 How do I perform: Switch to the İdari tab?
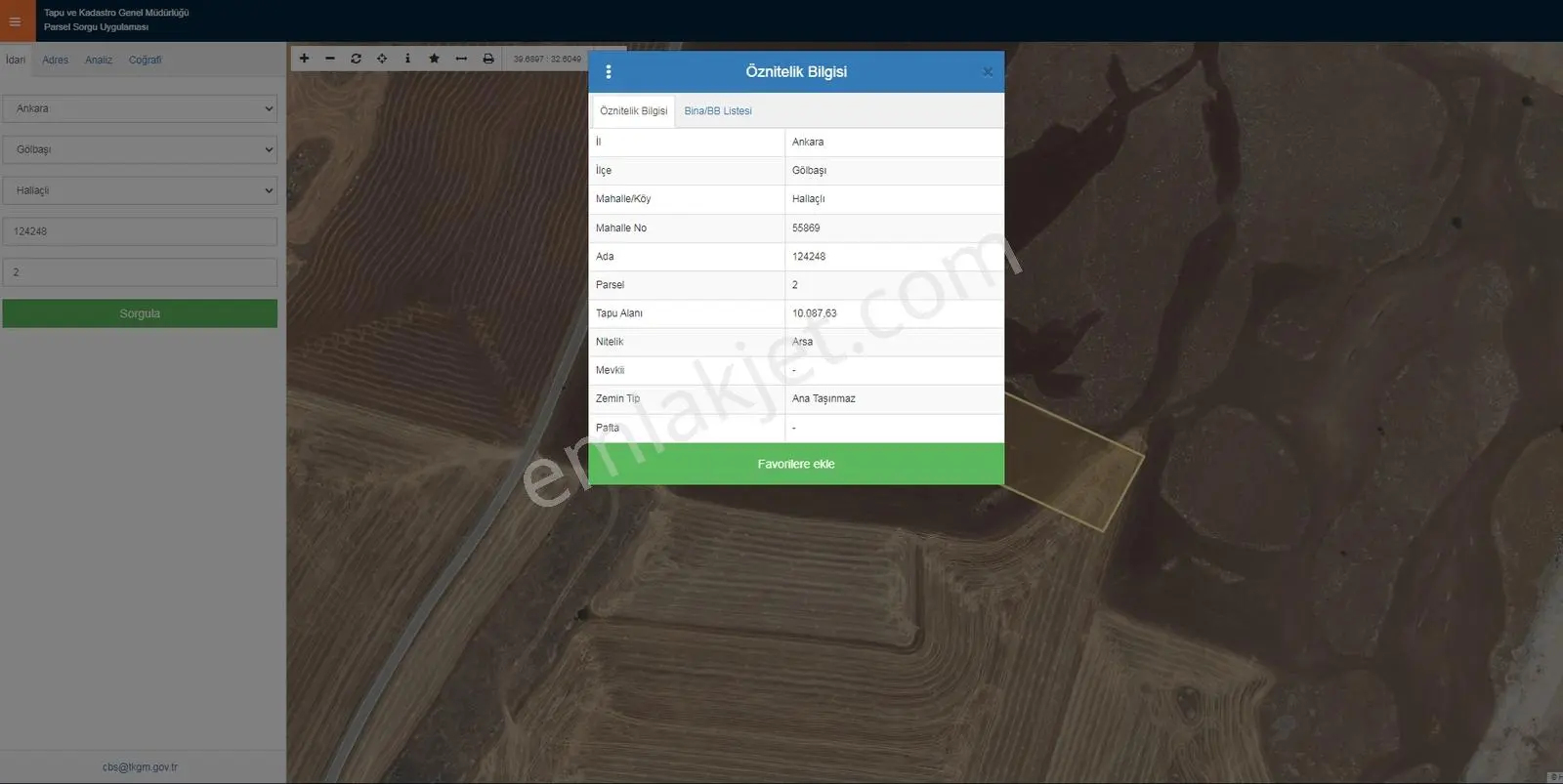click(x=16, y=60)
